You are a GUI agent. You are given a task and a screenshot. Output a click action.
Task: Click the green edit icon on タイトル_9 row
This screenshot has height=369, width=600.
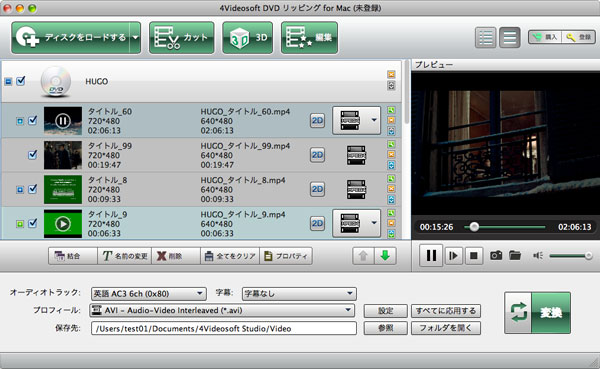(x=391, y=213)
